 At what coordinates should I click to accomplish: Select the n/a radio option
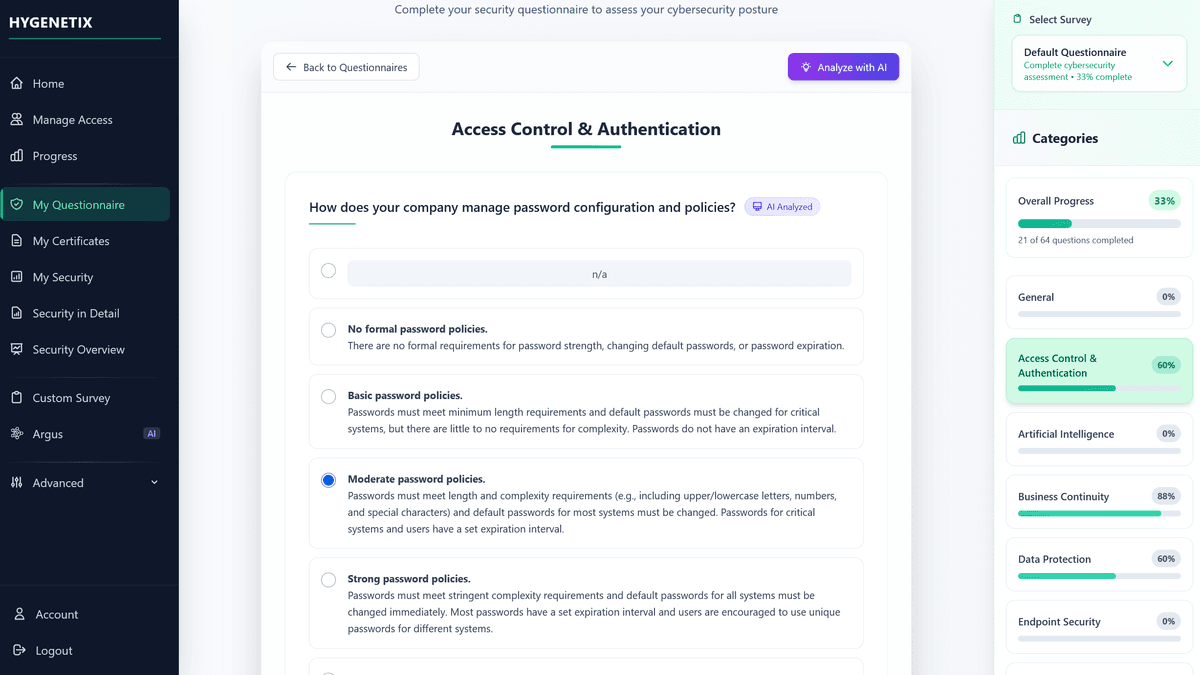(x=328, y=270)
